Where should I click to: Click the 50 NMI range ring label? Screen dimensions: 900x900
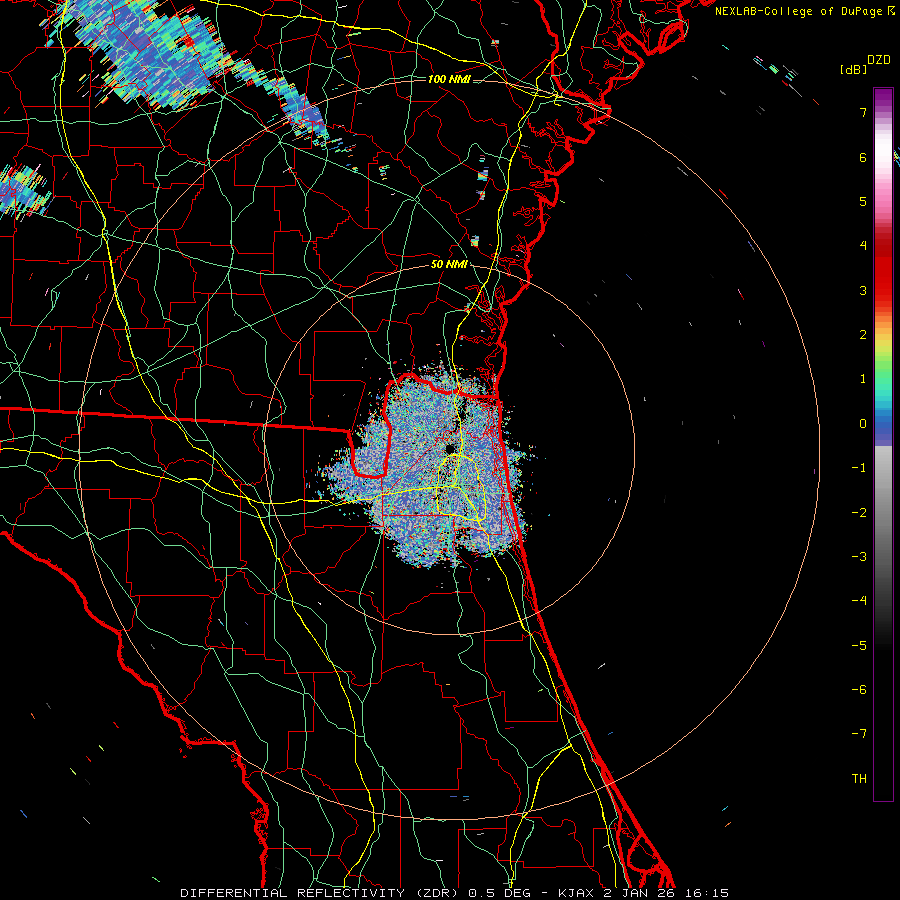click(x=449, y=264)
